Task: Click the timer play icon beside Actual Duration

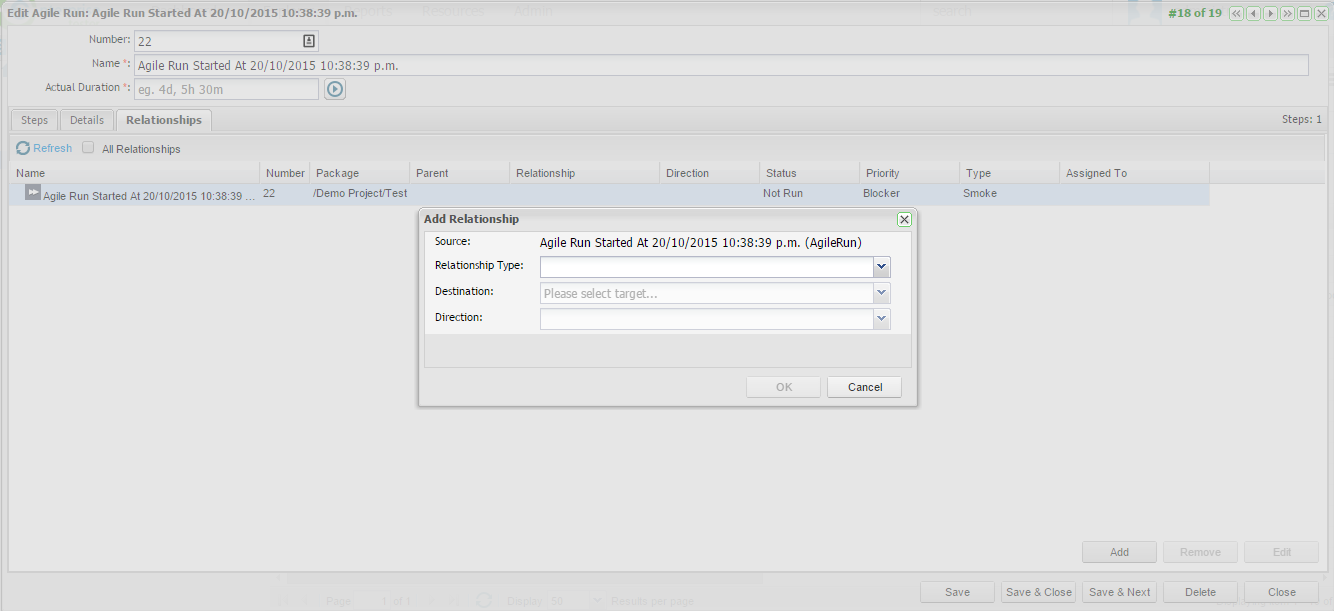Action: 334,89
